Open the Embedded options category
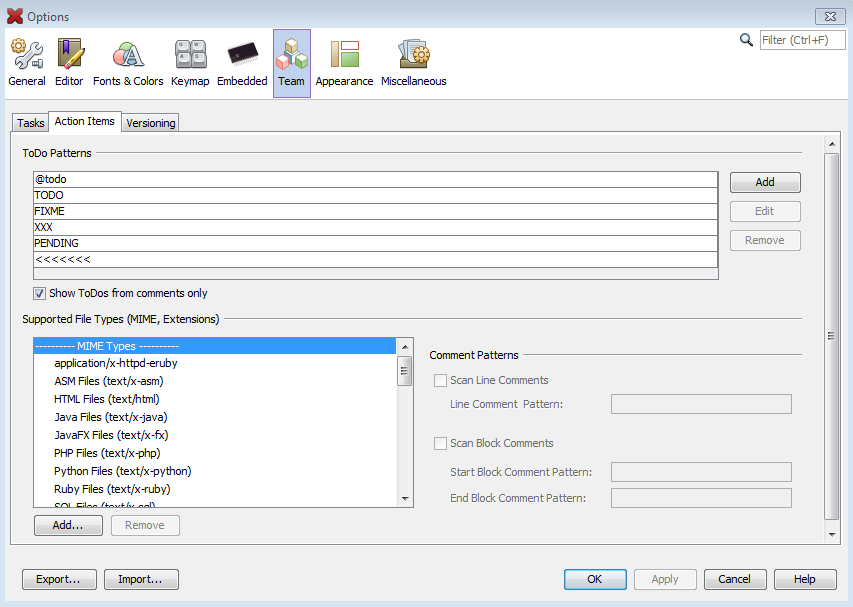Viewport: 853px width, 607px height. [242, 63]
